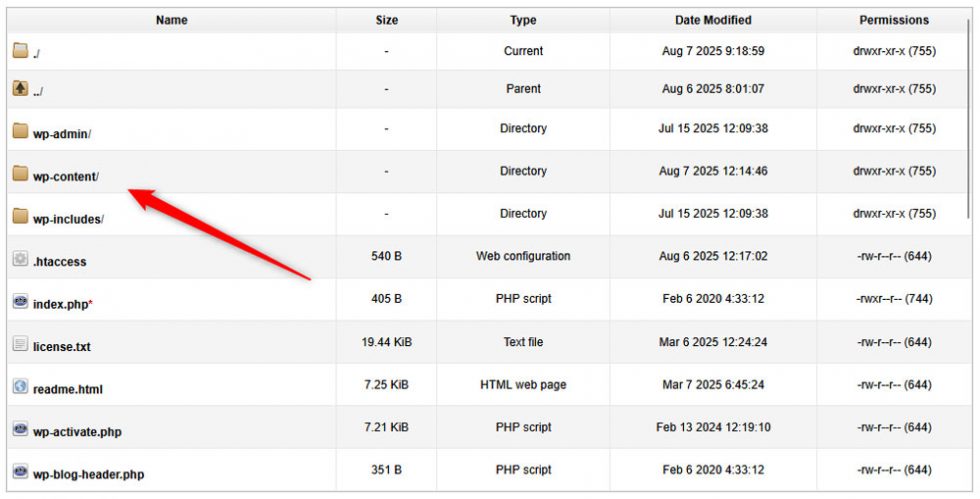Open the .htaccess file
This screenshot has width=980, height=499.
tap(59, 262)
